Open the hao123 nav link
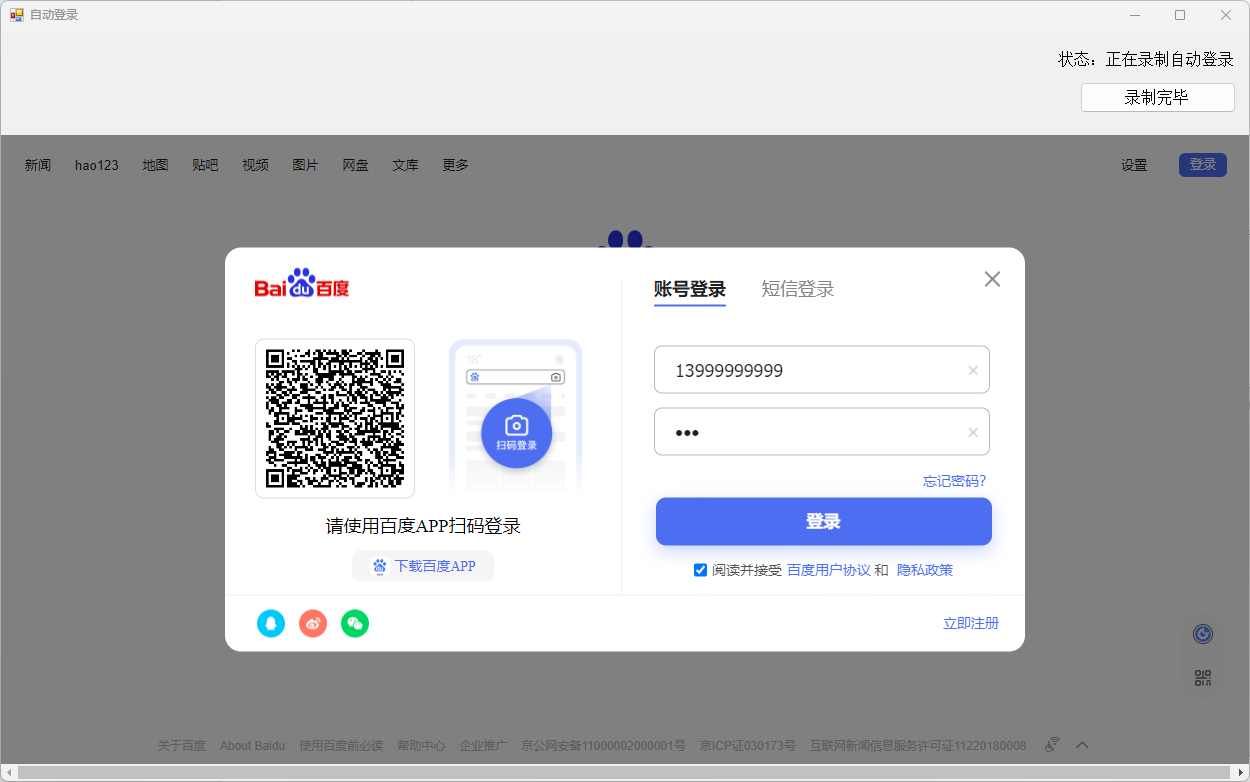Image resolution: width=1250 pixels, height=782 pixels. [97, 165]
